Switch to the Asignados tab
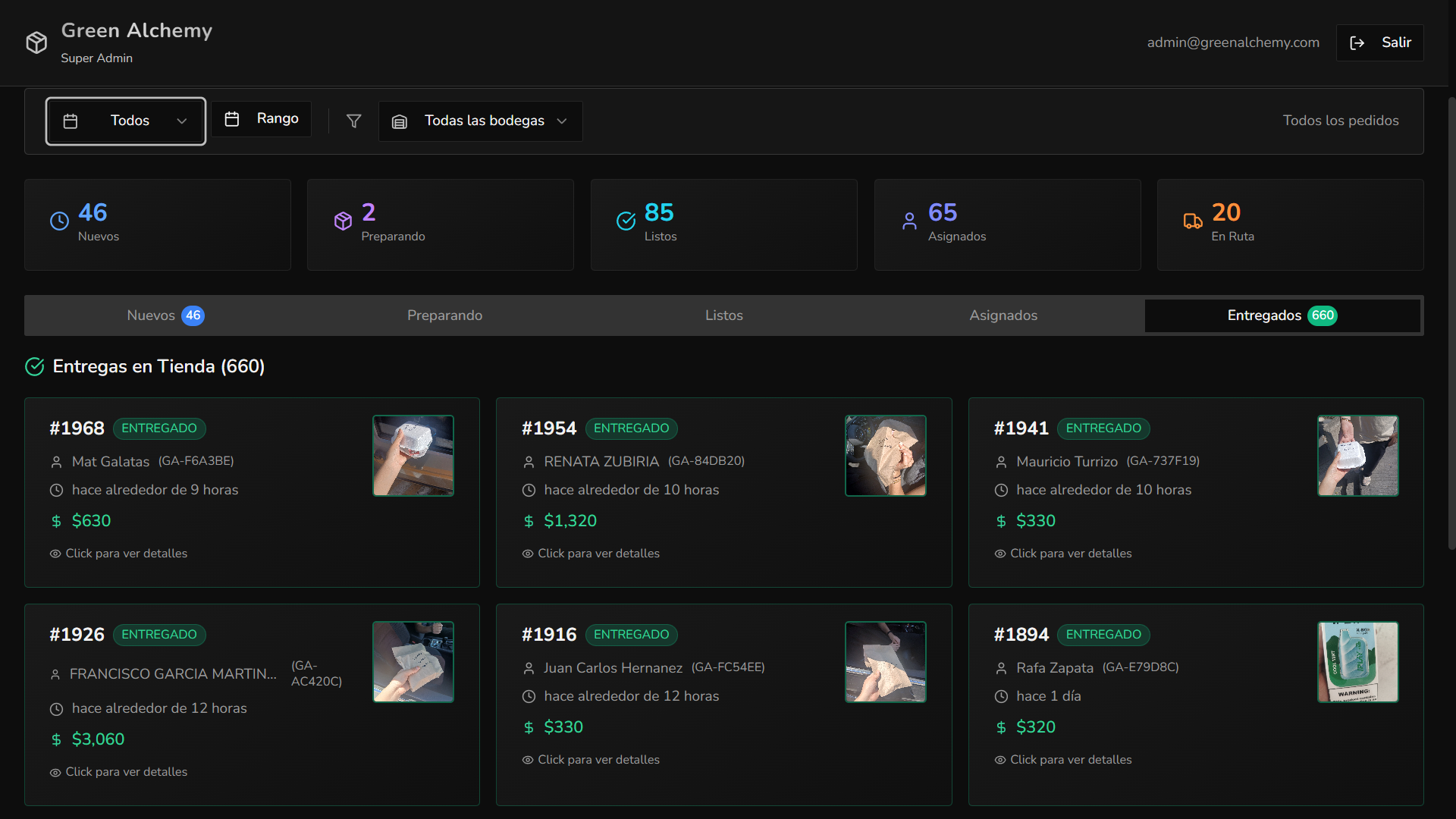This screenshot has width=1456, height=819. (1003, 315)
